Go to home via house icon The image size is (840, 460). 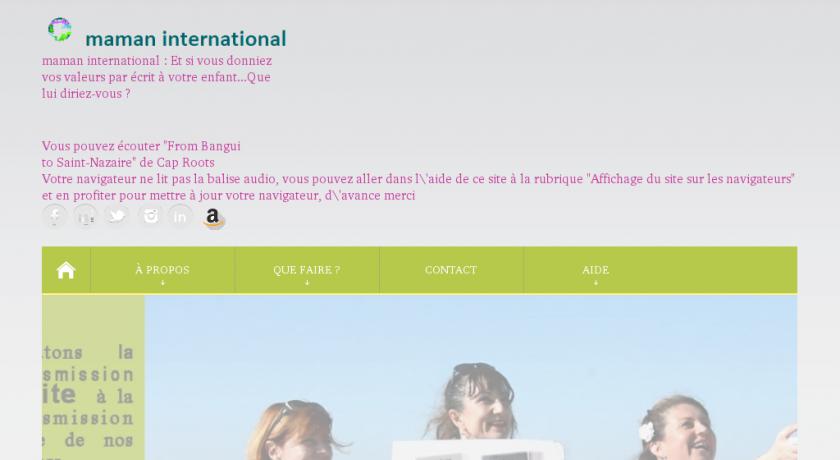coord(66,270)
